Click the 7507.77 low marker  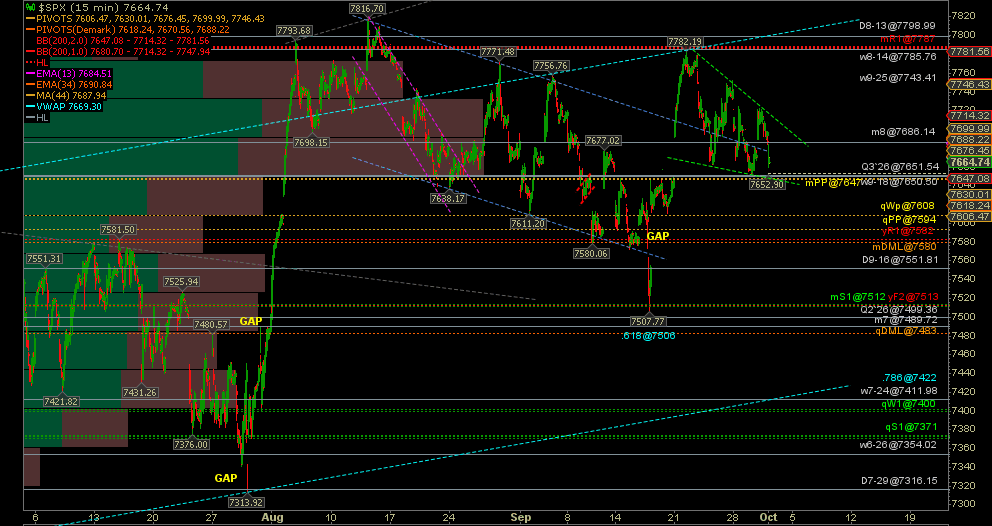pos(648,322)
